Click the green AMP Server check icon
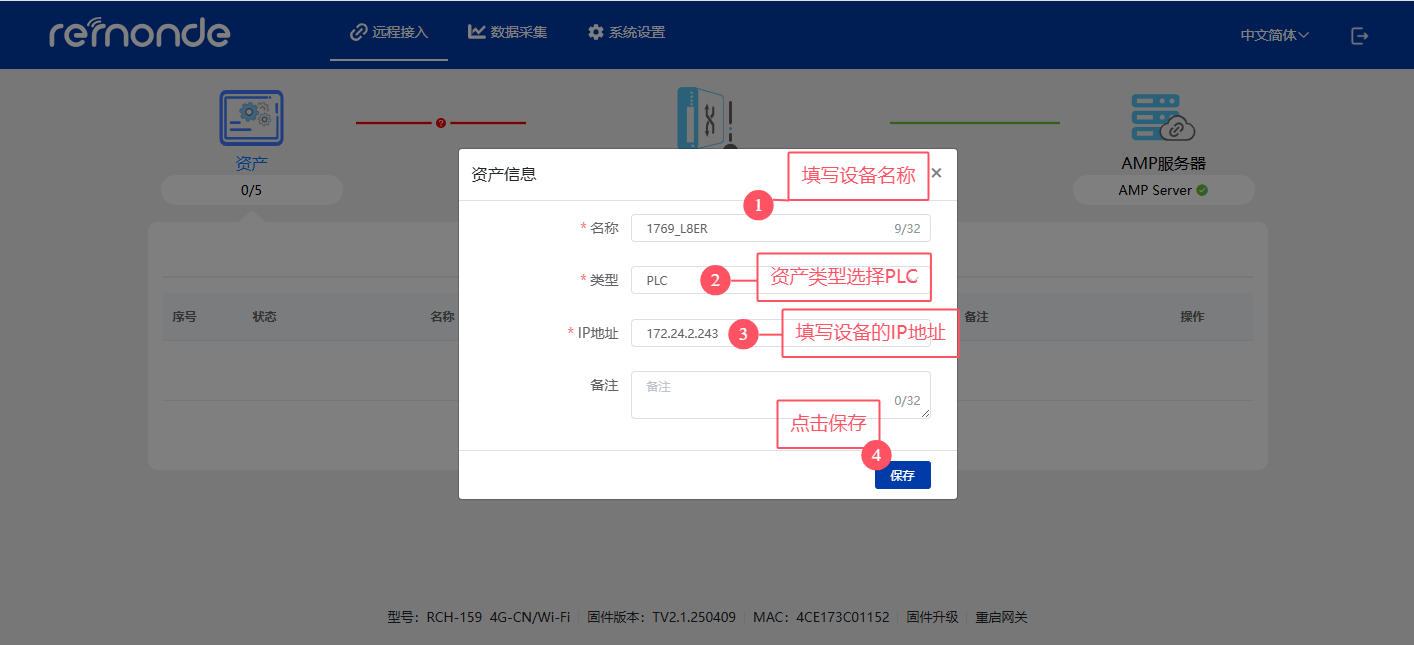1414x645 pixels. [1202, 190]
